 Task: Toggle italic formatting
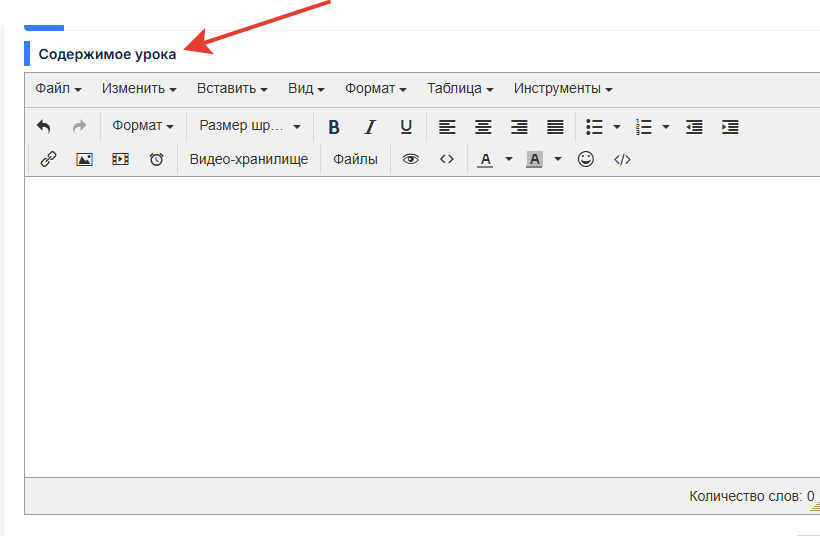pyautogui.click(x=370, y=127)
